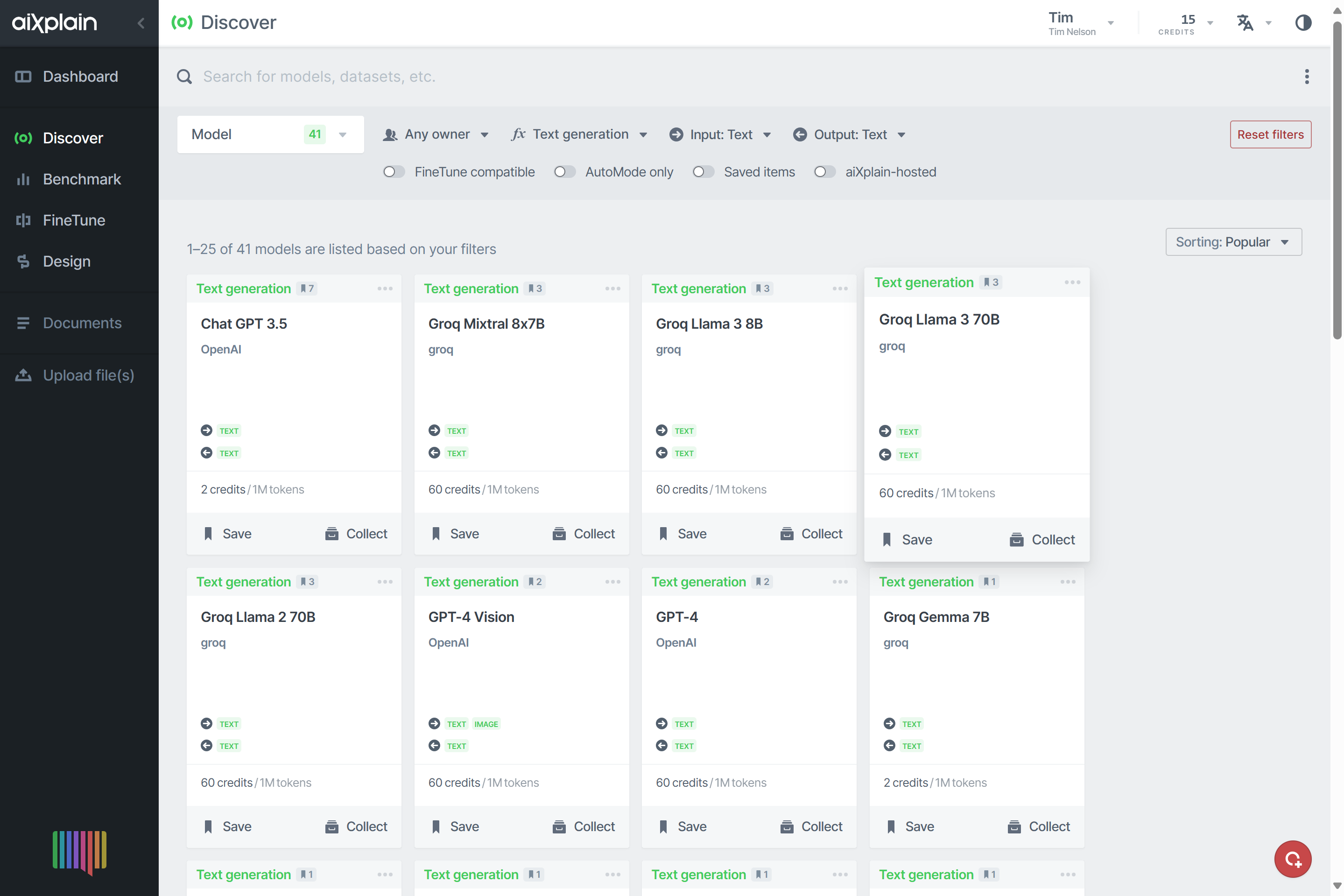Enable AutoMode only toggle
1344x896 pixels.
[x=564, y=172]
